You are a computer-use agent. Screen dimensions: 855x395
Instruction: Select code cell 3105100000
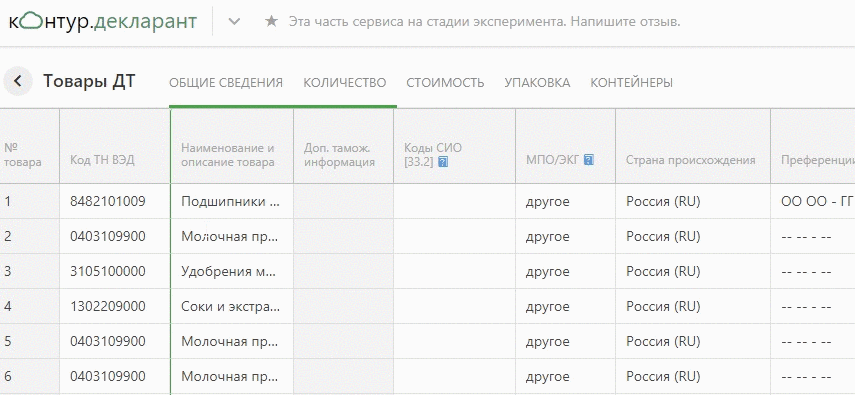(x=115, y=271)
